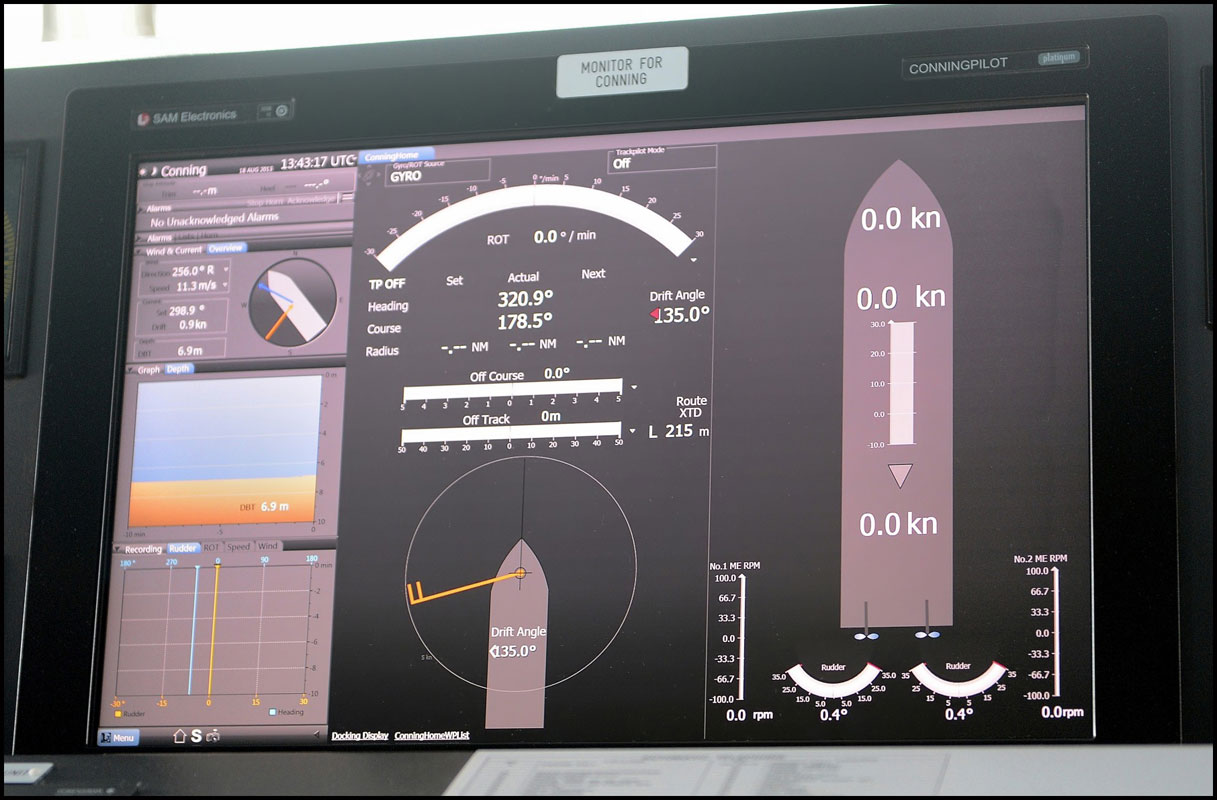Open the wind Direction units dropdown

click(226, 271)
